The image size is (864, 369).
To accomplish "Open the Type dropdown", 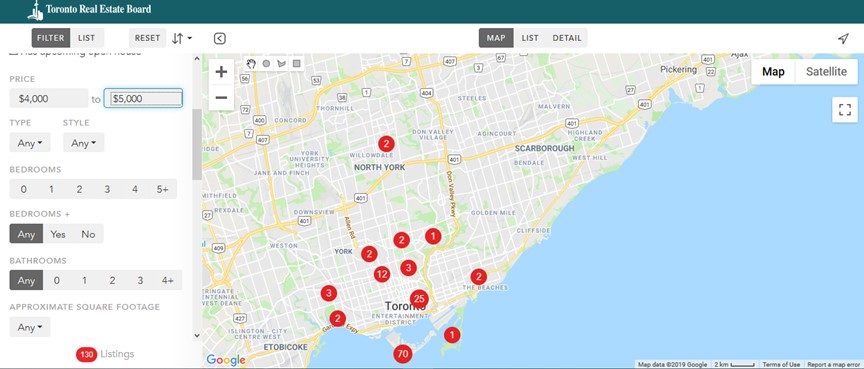I will 30,143.
